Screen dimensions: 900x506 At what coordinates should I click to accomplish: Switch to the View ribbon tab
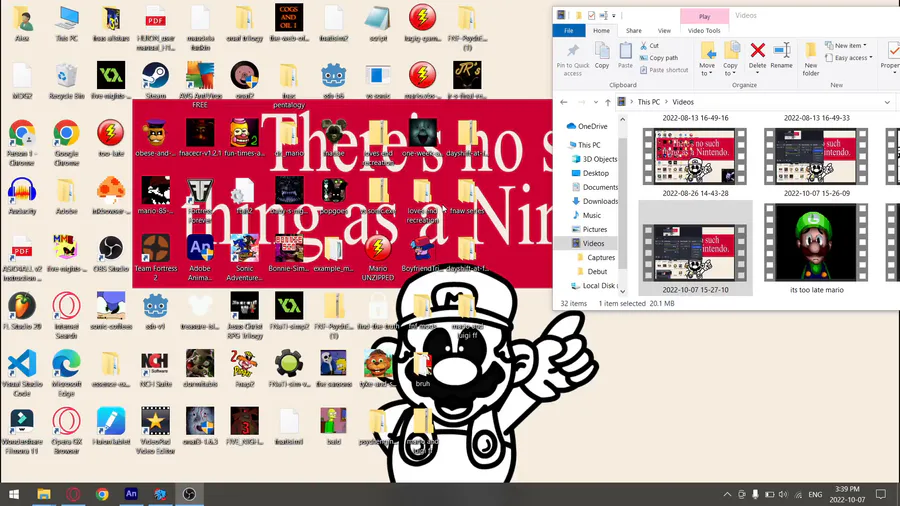(x=664, y=30)
